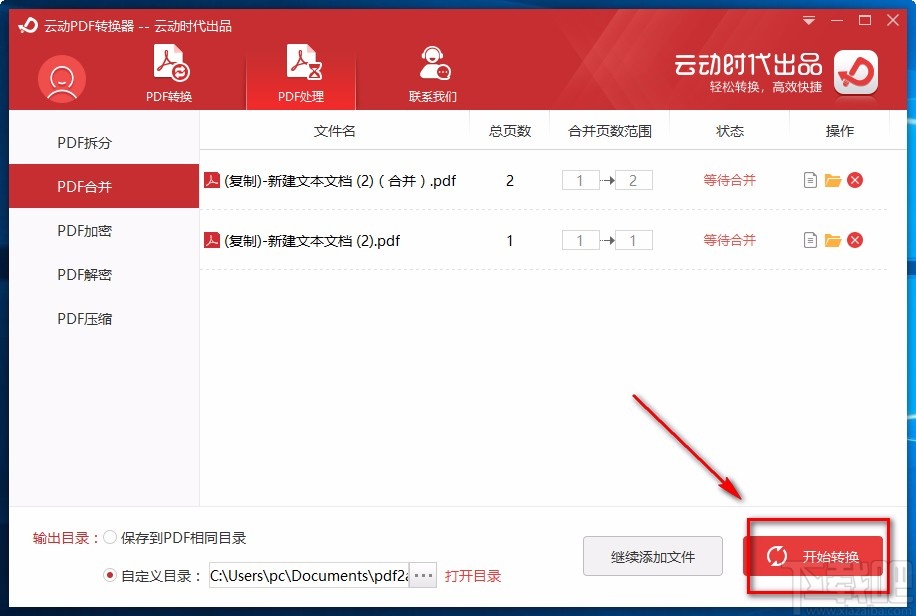Click the 继续添加文件 button
Screen dimensions: 916x616
653,556
